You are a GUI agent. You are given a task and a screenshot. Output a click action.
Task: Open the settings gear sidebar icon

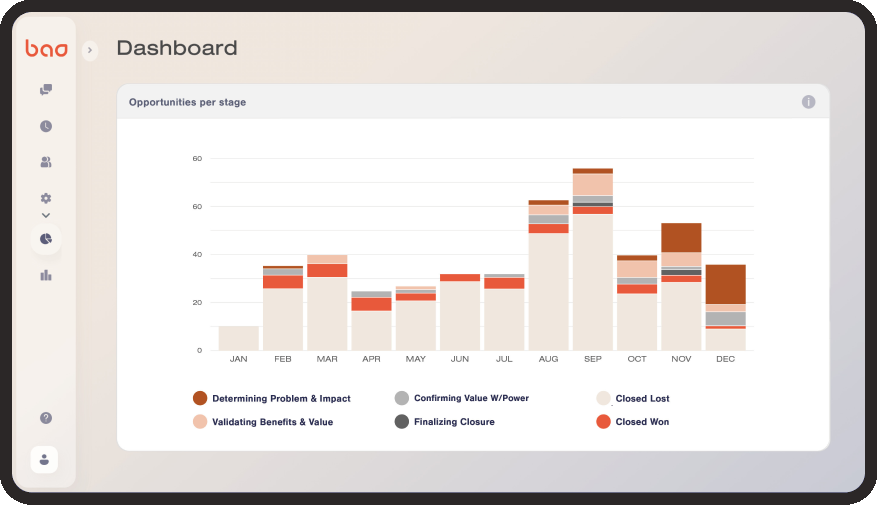[46, 199]
